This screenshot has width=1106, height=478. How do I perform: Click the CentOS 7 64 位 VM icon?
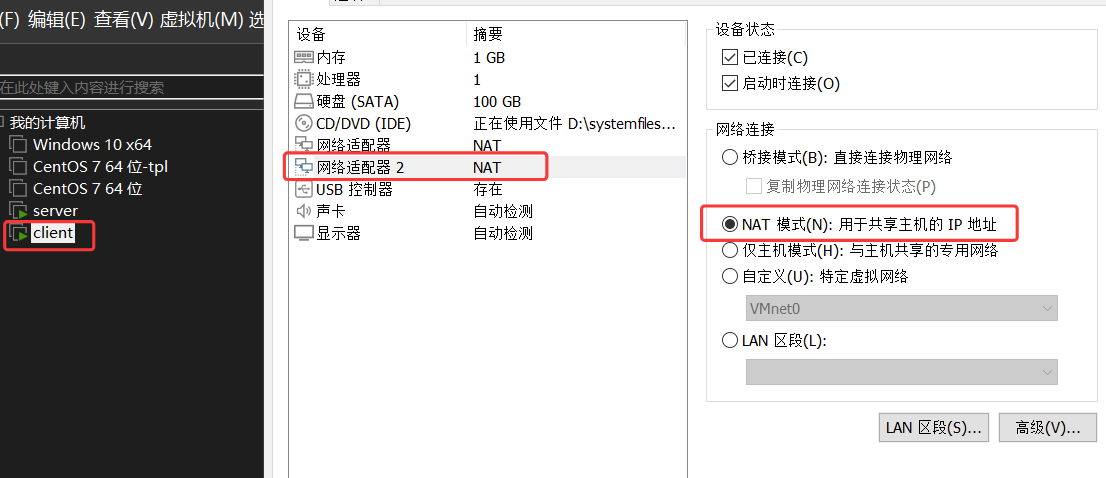(x=18, y=189)
